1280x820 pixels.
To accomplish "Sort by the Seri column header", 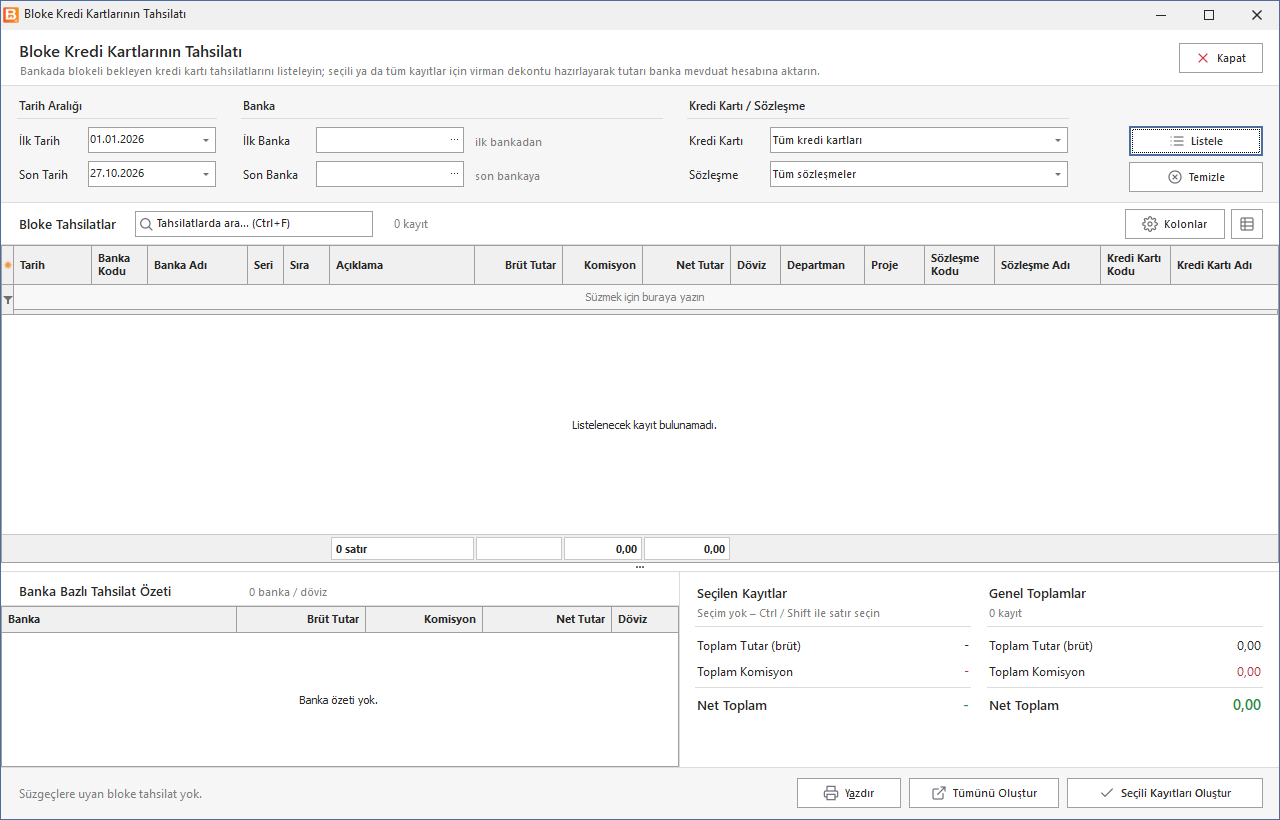I will pos(266,265).
